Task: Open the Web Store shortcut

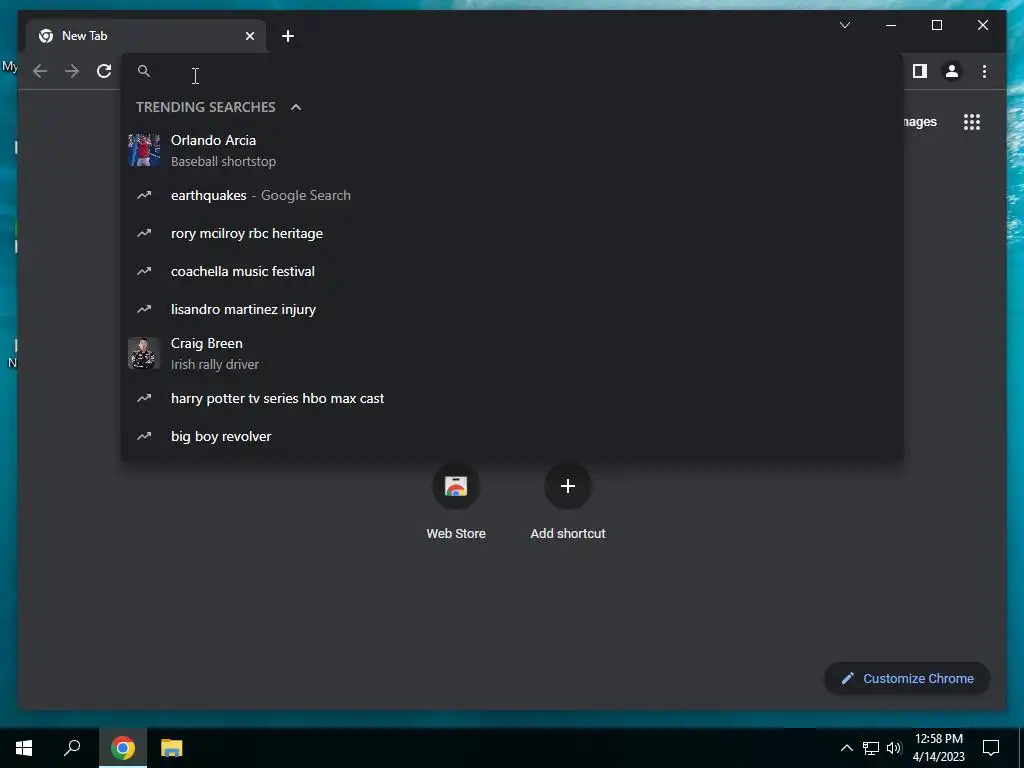Action: (456, 502)
